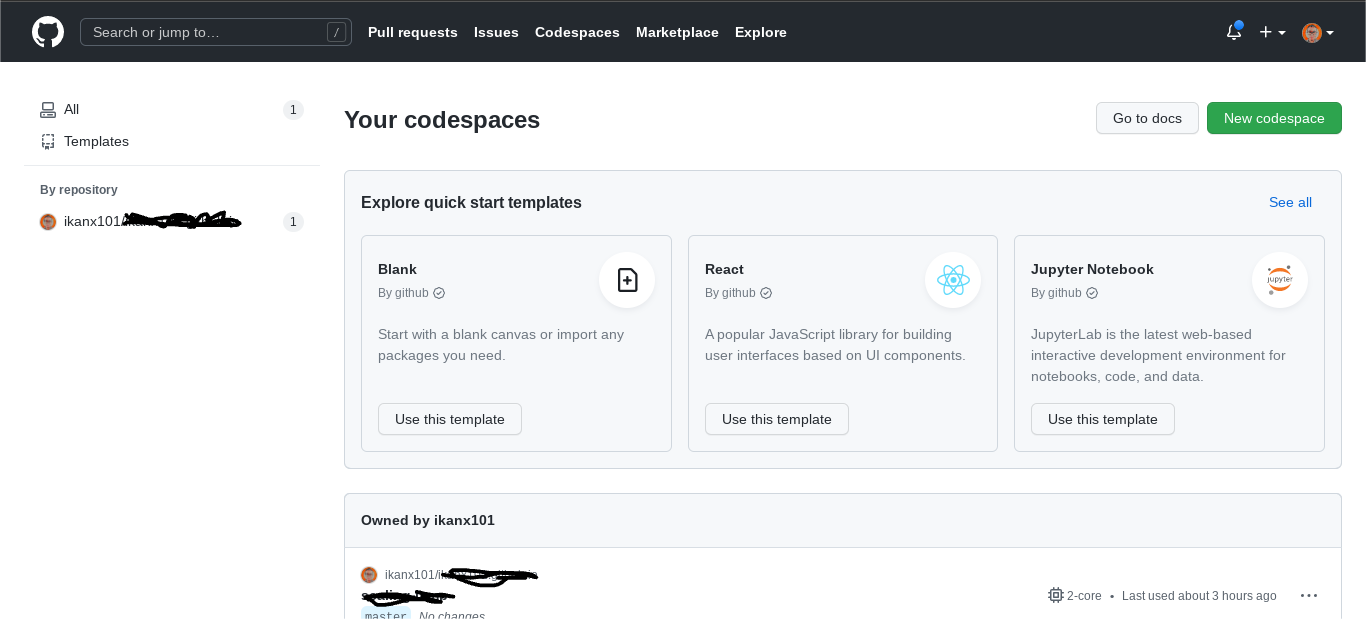1366x619 pixels.
Task: Open the Jupyter Notebook template title
Action: pos(1092,269)
